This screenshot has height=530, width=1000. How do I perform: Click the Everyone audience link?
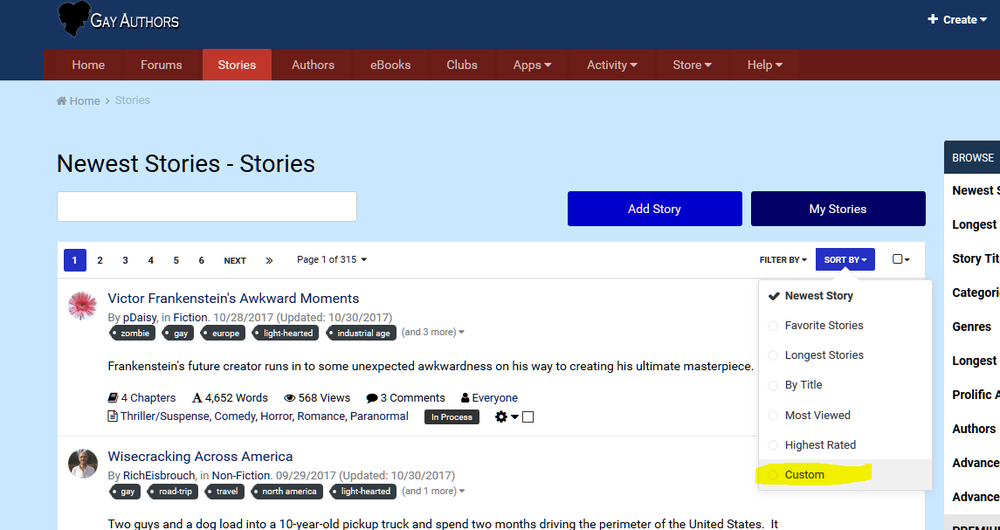coord(495,398)
